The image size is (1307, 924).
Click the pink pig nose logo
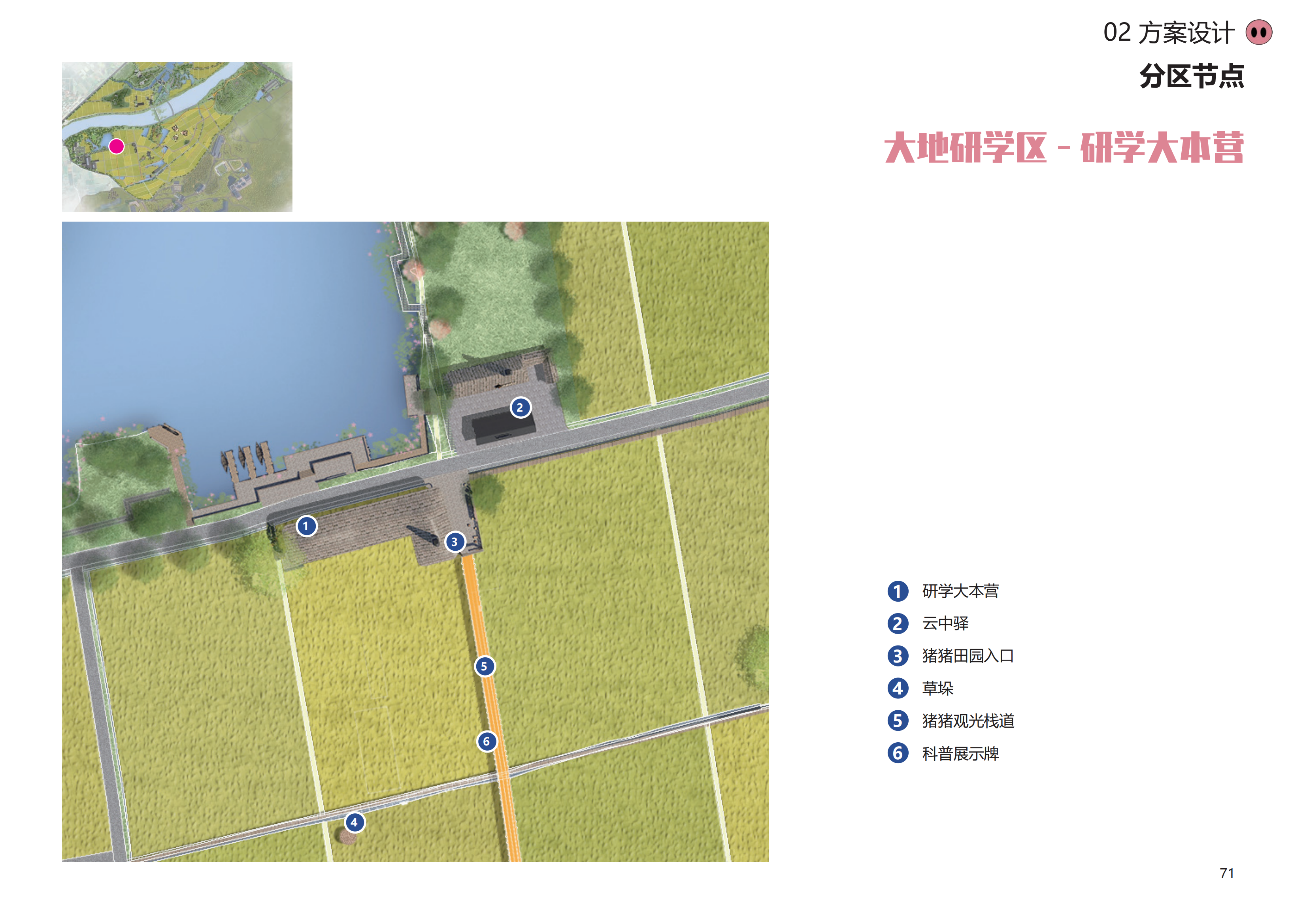tap(1259, 32)
